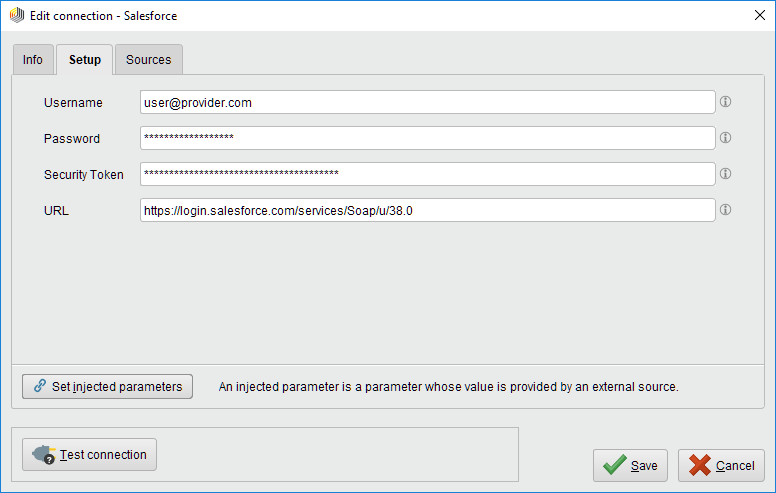
Task: Click the info icon next to URL field
Action: point(726,210)
